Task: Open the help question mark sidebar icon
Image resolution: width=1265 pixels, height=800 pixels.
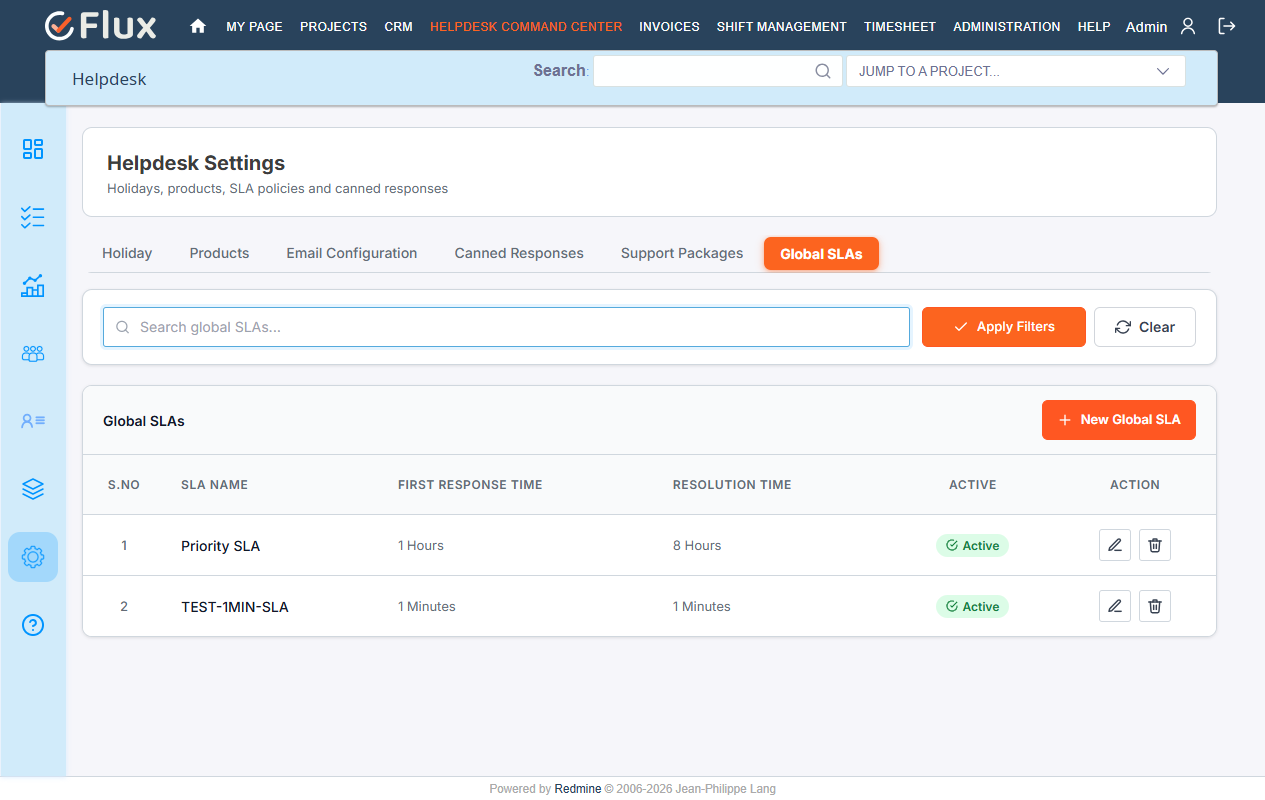Action: tap(33, 625)
